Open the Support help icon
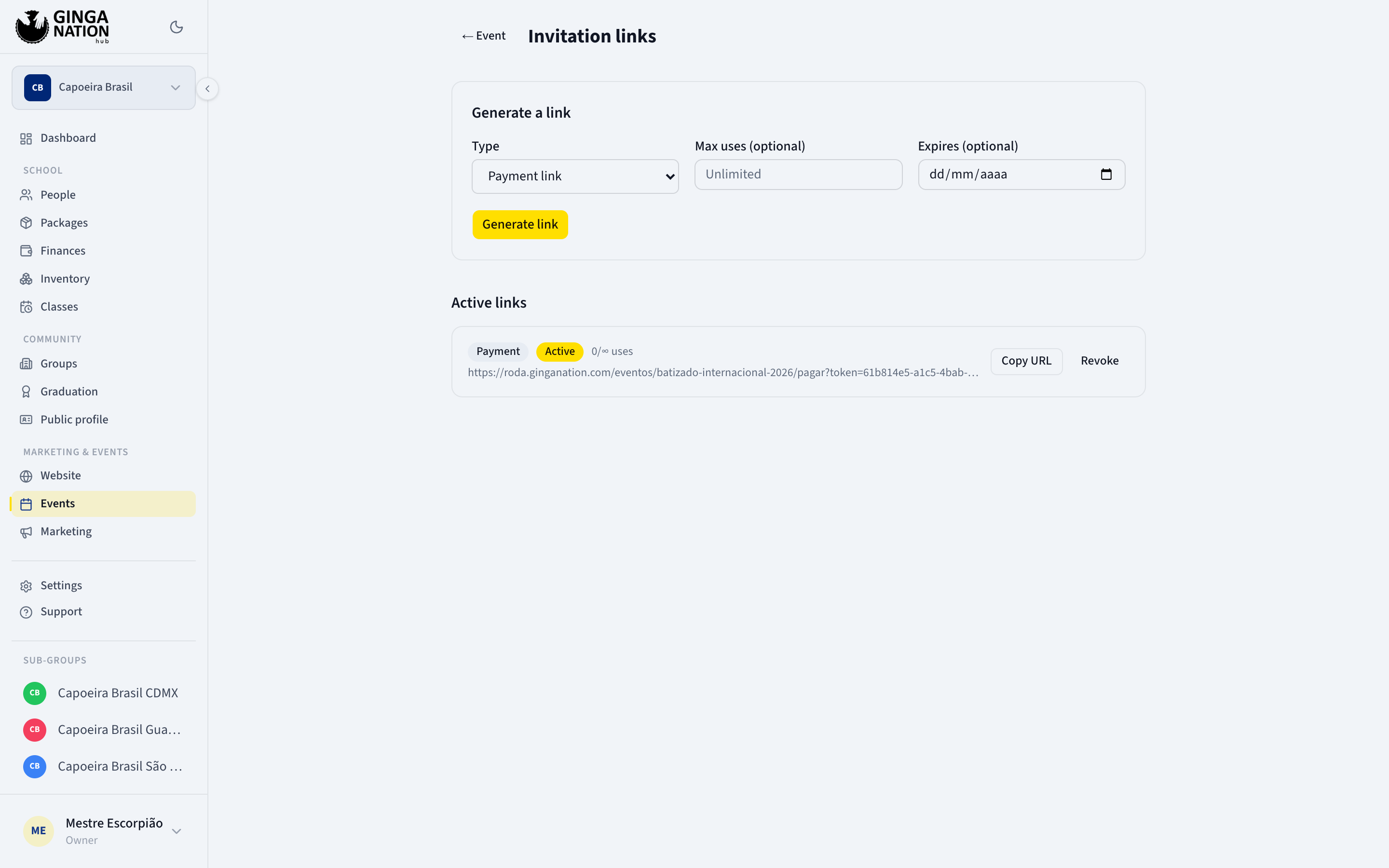The image size is (1389, 868). point(26,612)
